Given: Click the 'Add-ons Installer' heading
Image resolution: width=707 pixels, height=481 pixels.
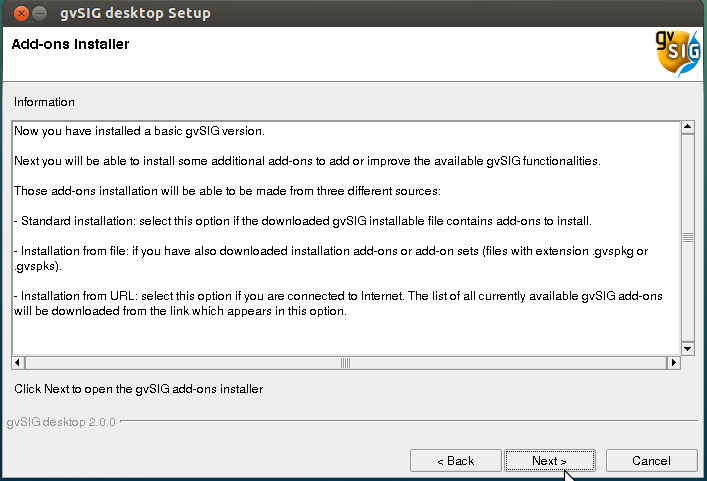Looking at the screenshot, I should [70, 45].
